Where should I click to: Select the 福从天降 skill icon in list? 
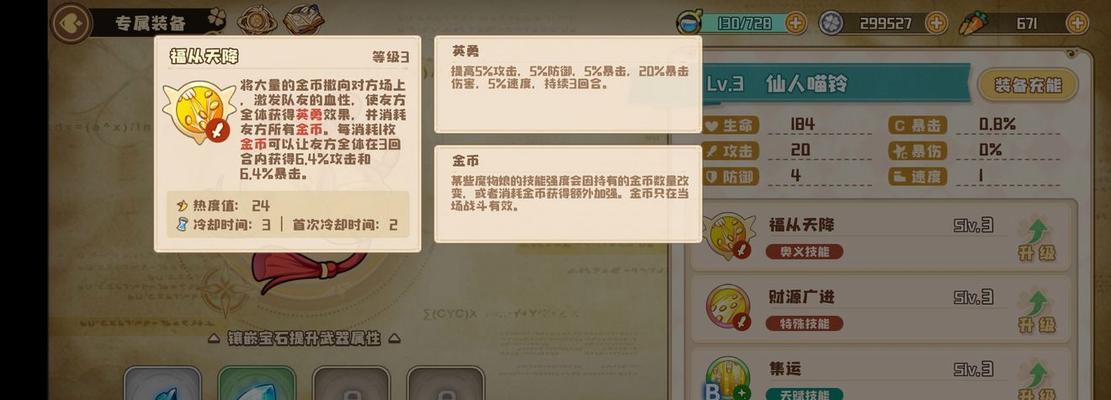(728, 236)
